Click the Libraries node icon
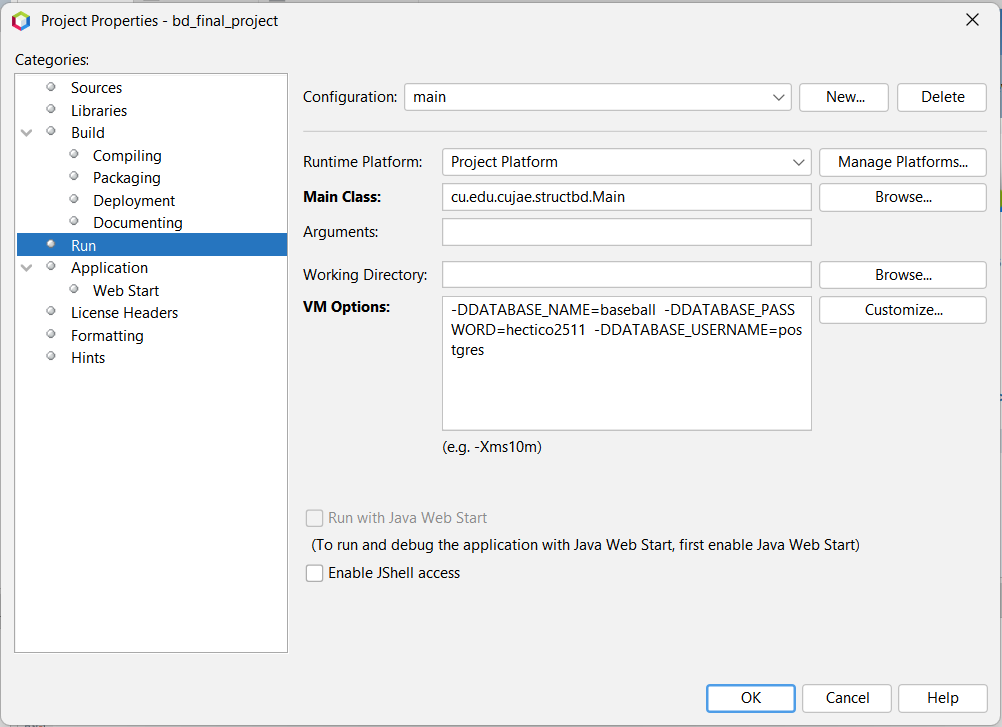This screenshot has height=727, width=1002. (50, 110)
